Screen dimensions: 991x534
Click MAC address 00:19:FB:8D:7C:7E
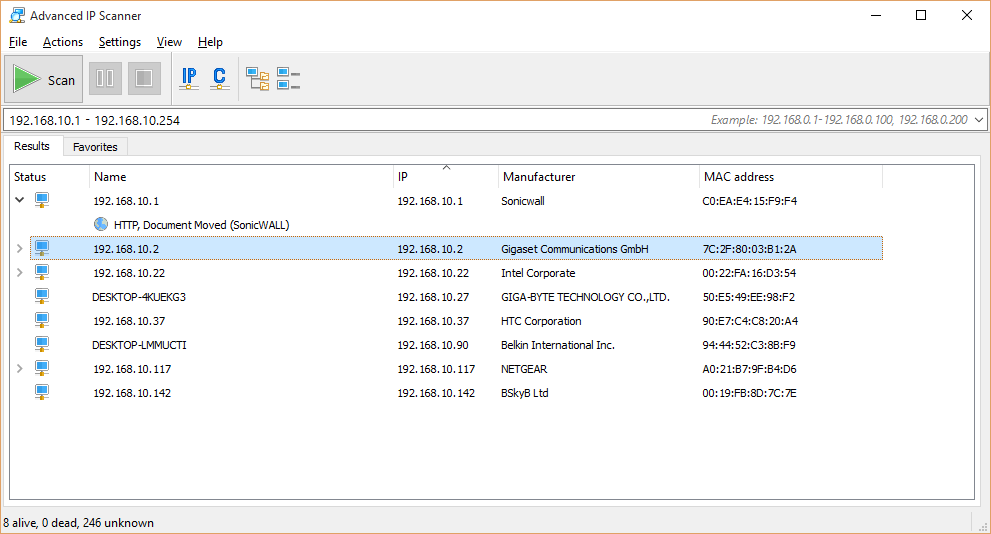(749, 393)
